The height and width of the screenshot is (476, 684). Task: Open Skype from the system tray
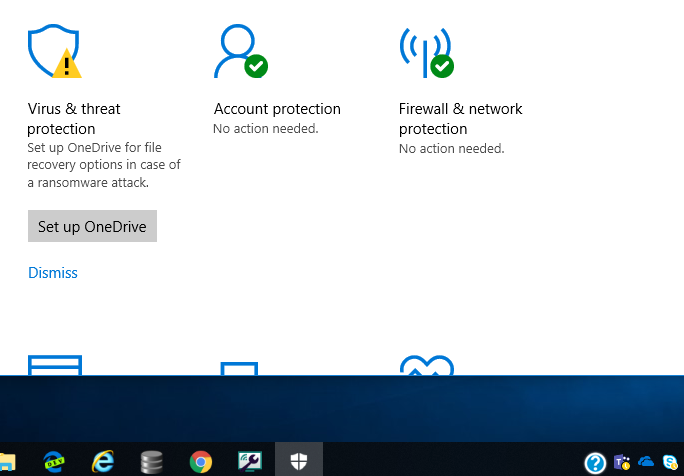(x=670, y=462)
